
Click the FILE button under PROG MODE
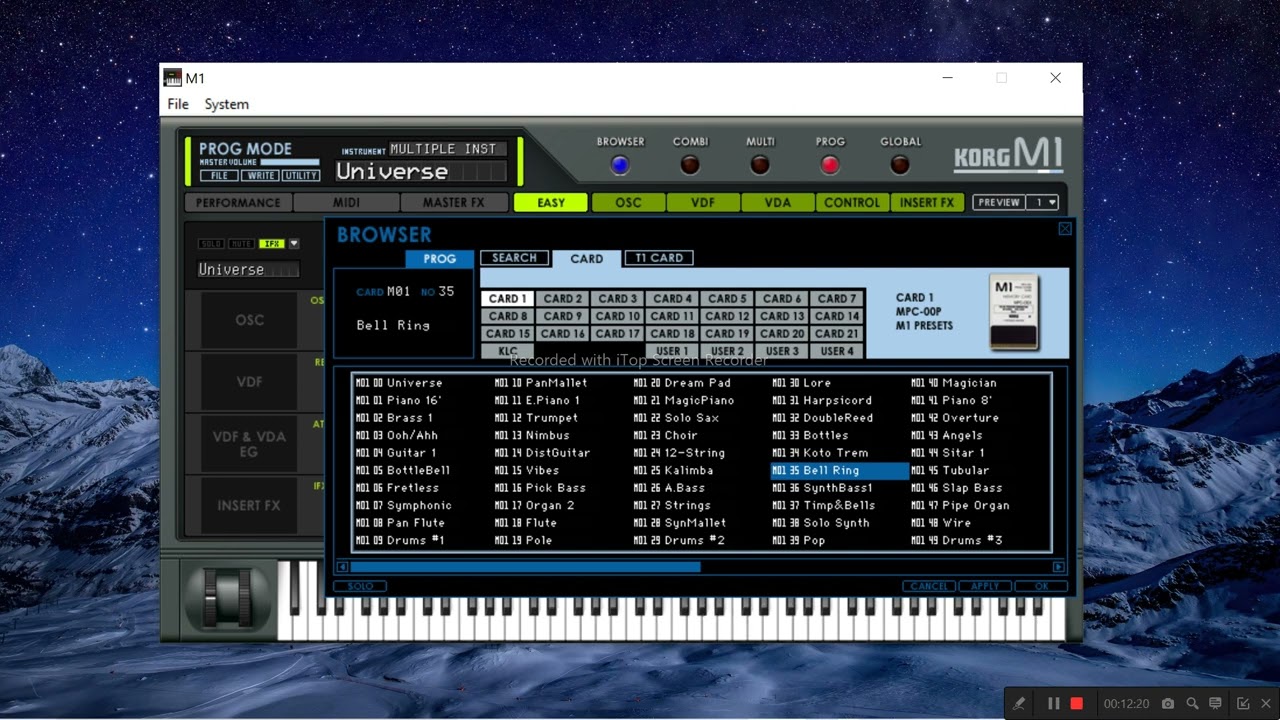219,175
